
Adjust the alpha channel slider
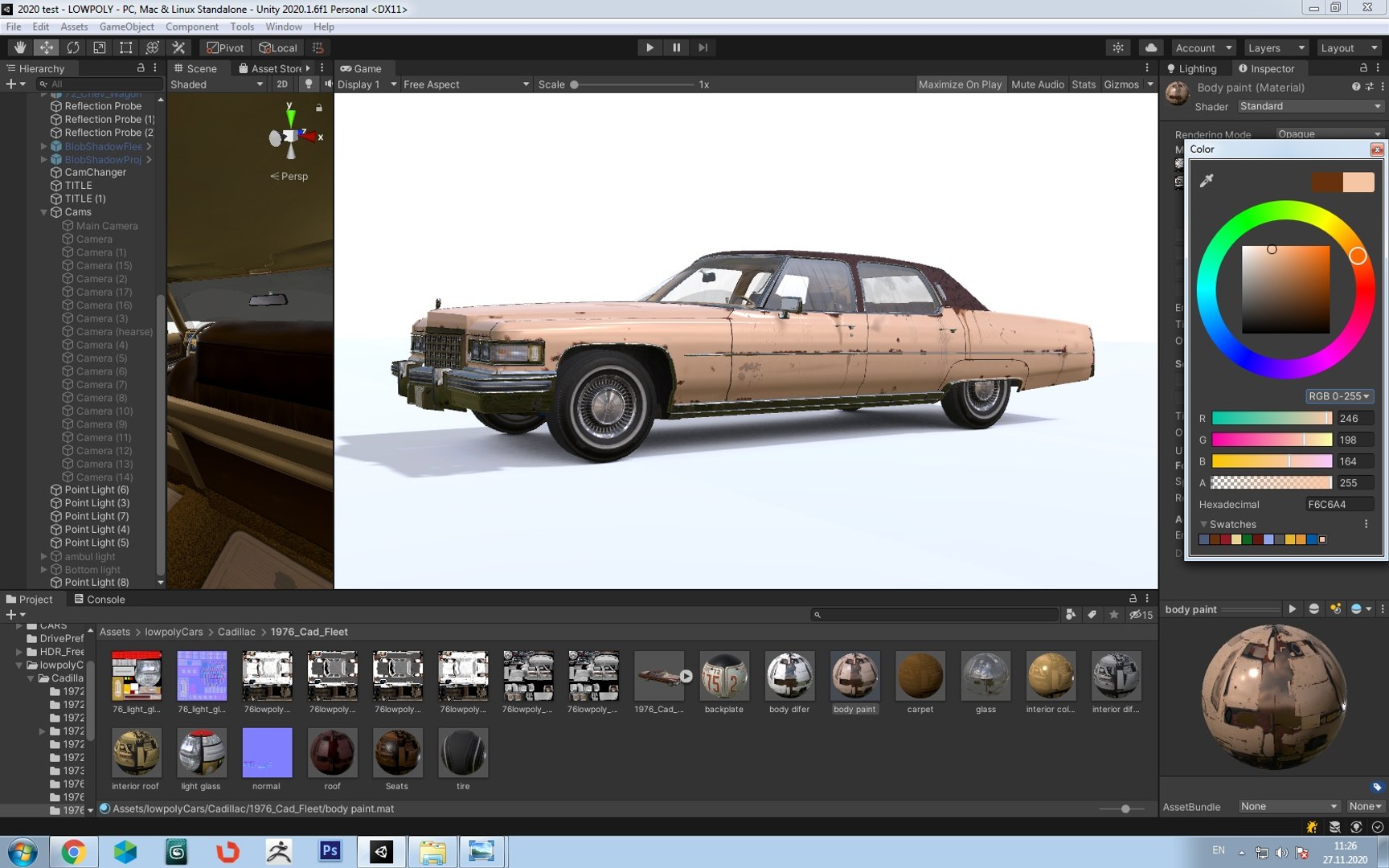1272,483
